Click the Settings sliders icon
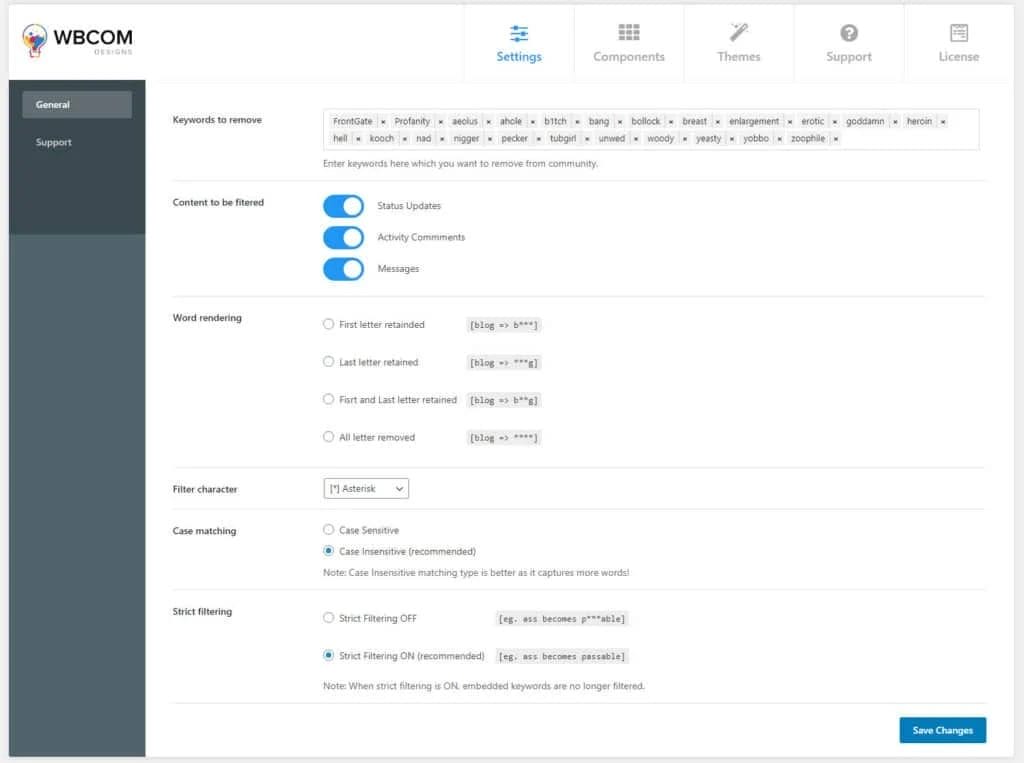1024x763 pixels. (x=519, y=33)
